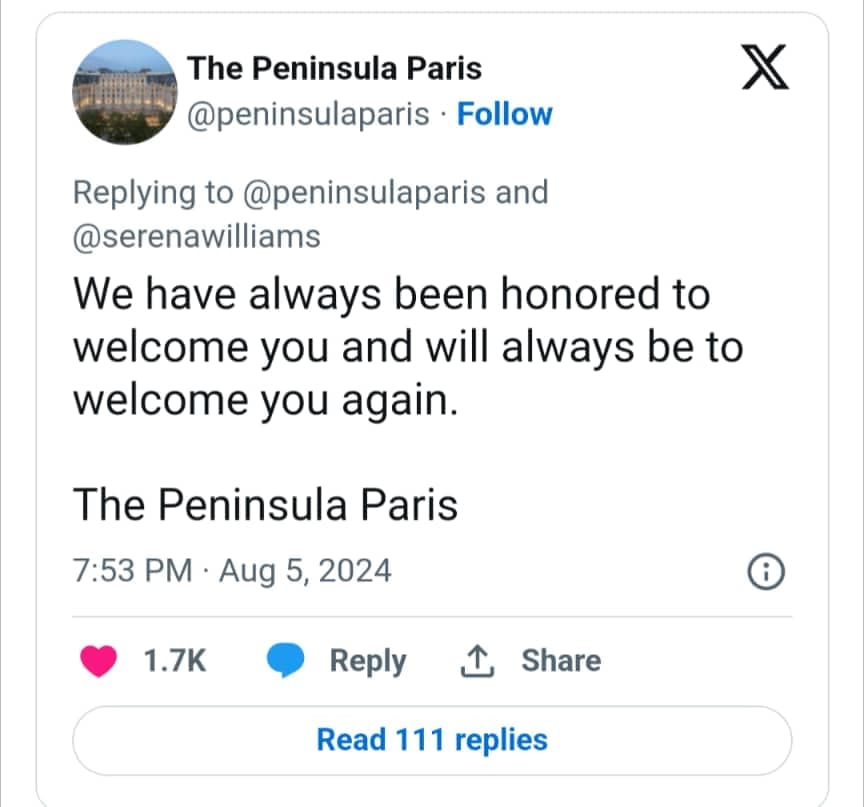Click the share upload arrow icon
Screen dimensions: 864x807
[478, 661]
